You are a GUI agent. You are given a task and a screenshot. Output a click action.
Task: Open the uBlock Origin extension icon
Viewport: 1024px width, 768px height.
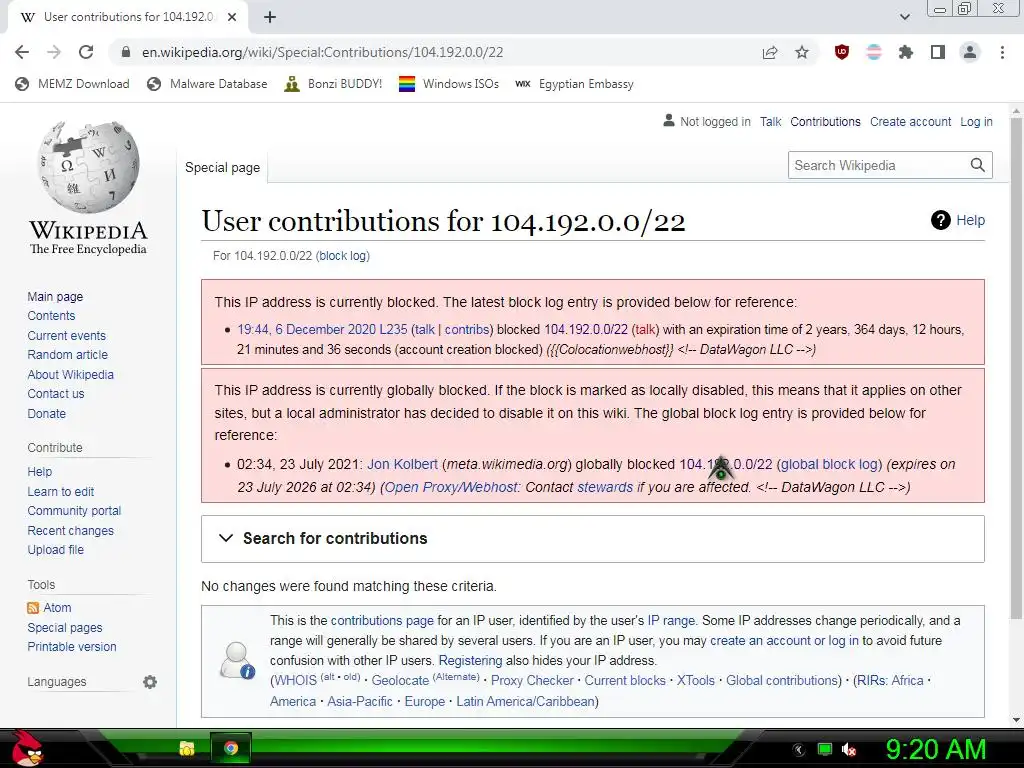842,52
